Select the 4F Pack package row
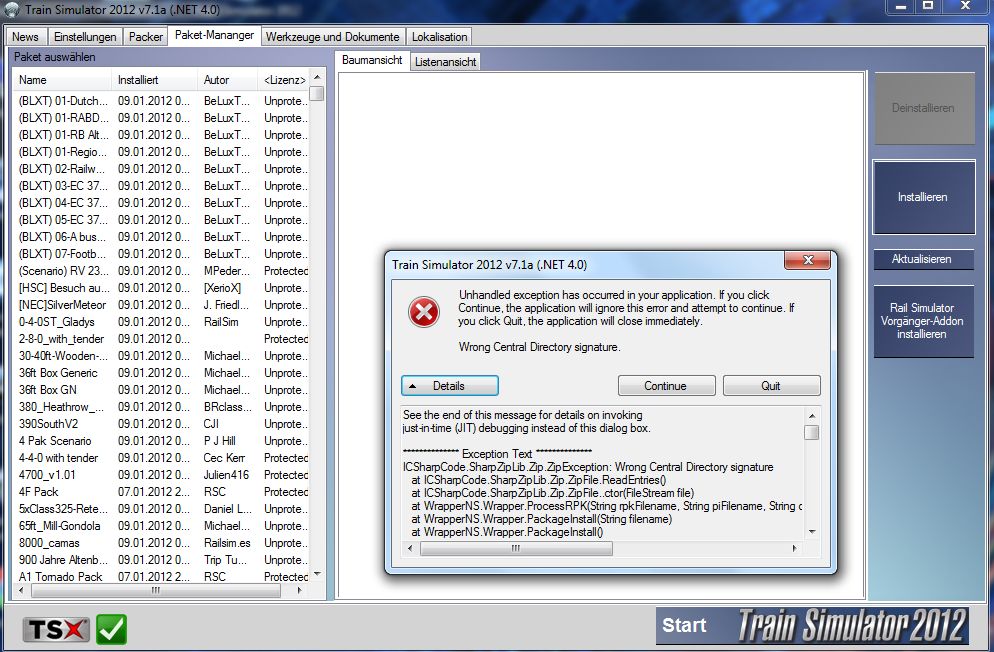This screenshot has width=994, height=652. [161, 492]
